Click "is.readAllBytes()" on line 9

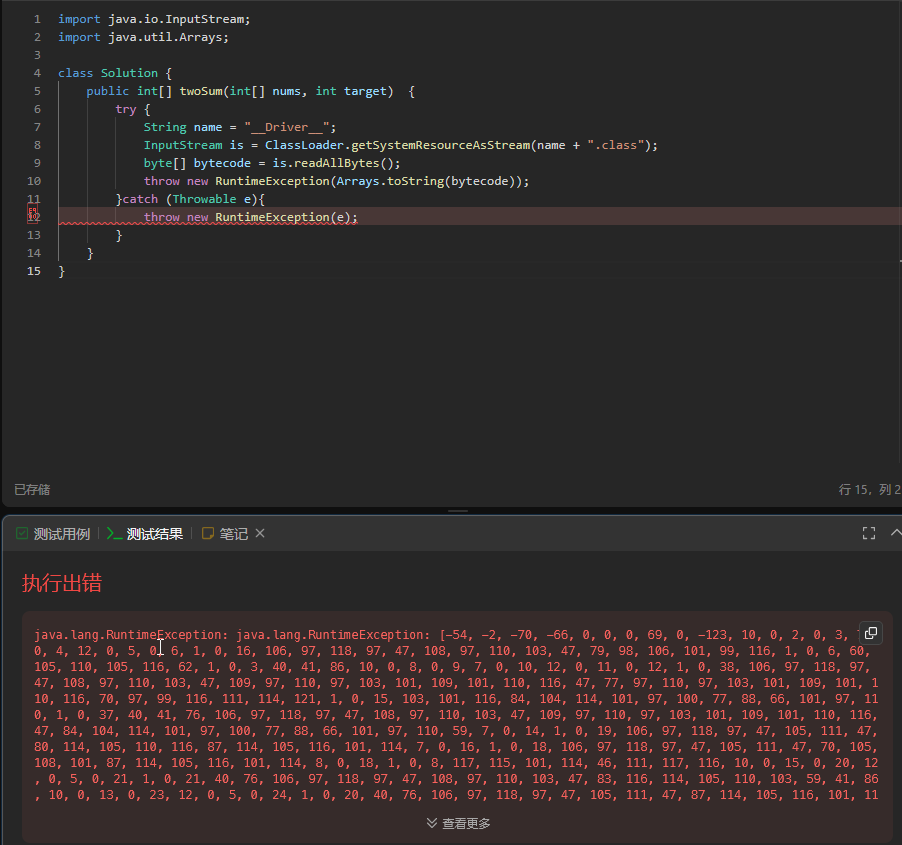tap(332, 163)
